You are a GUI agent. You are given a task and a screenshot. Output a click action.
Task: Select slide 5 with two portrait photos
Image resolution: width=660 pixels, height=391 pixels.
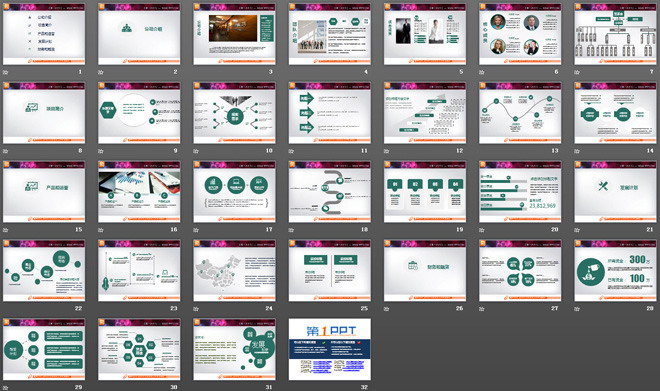tap(425, 34)
